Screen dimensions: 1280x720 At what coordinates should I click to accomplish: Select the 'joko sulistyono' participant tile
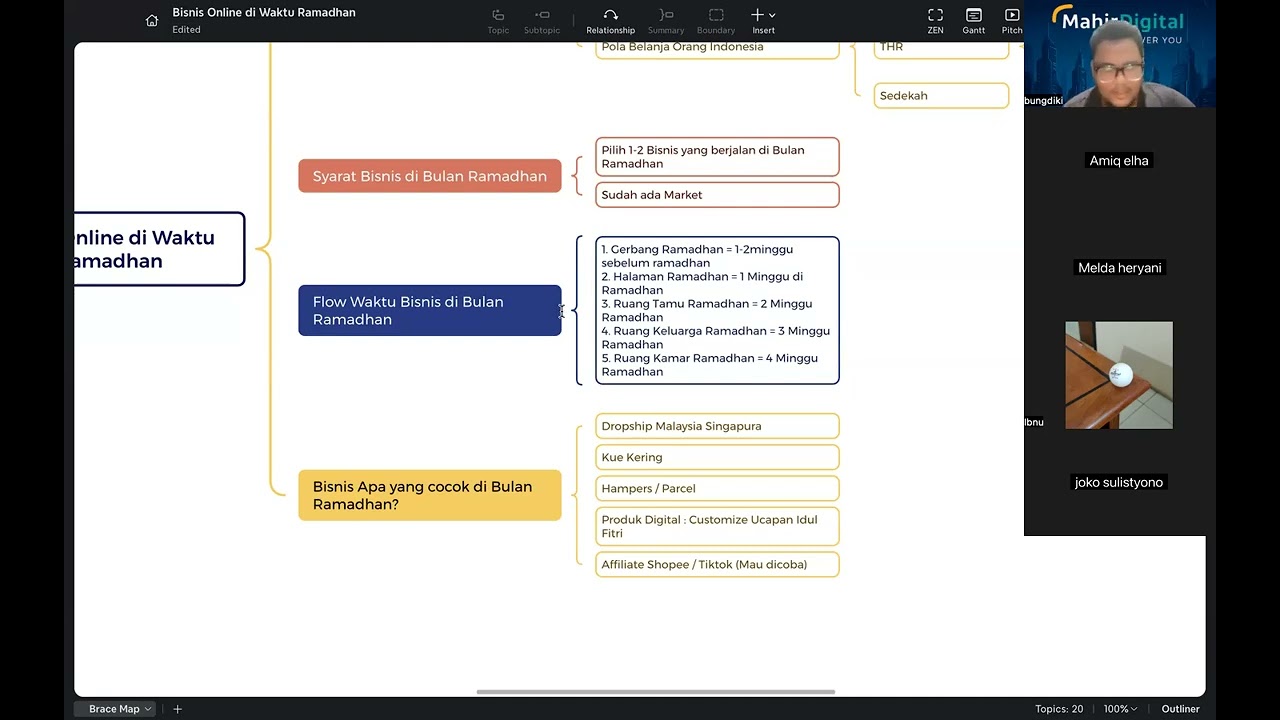(1120, 483)
